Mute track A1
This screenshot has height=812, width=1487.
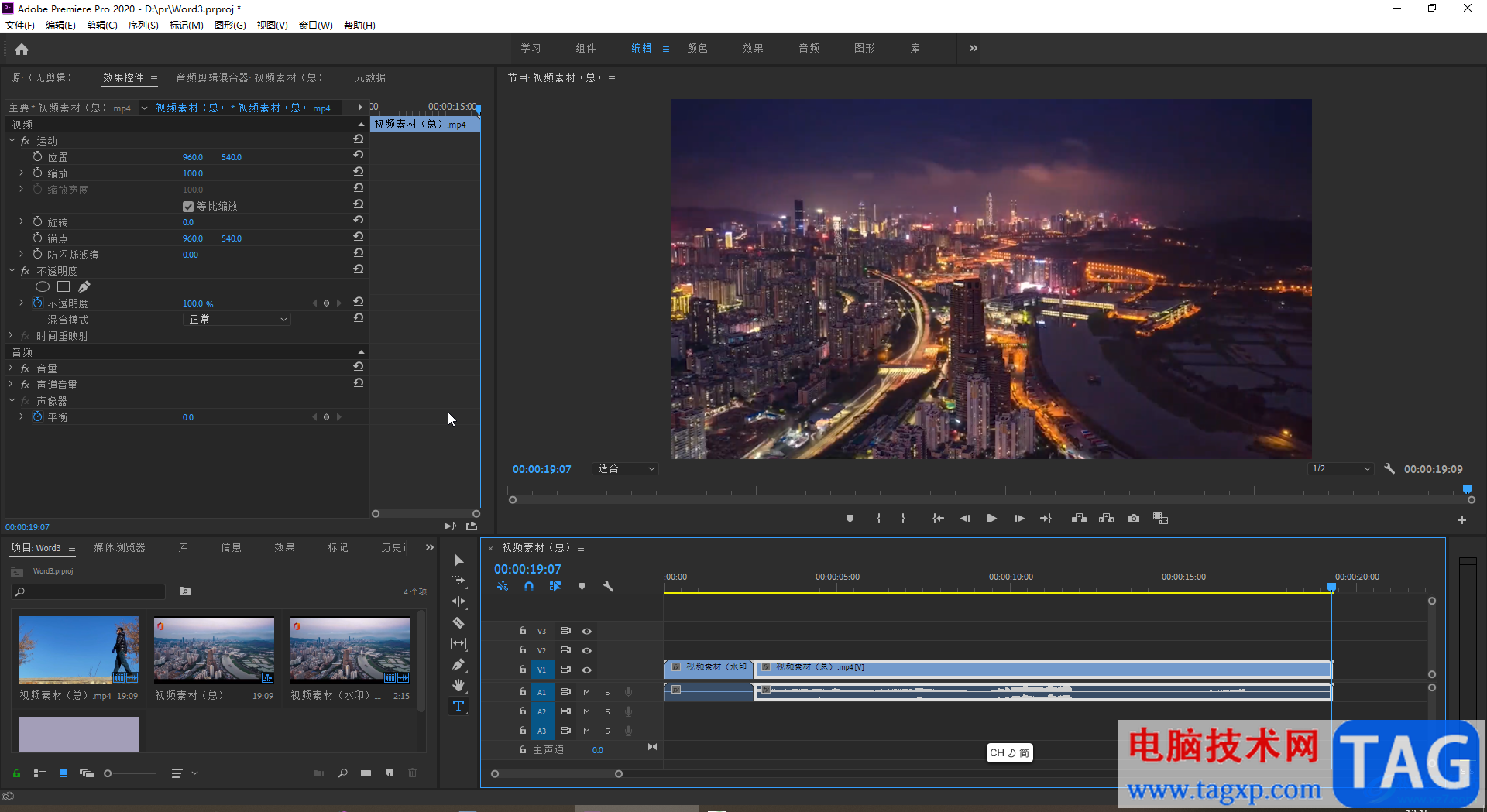586,692
